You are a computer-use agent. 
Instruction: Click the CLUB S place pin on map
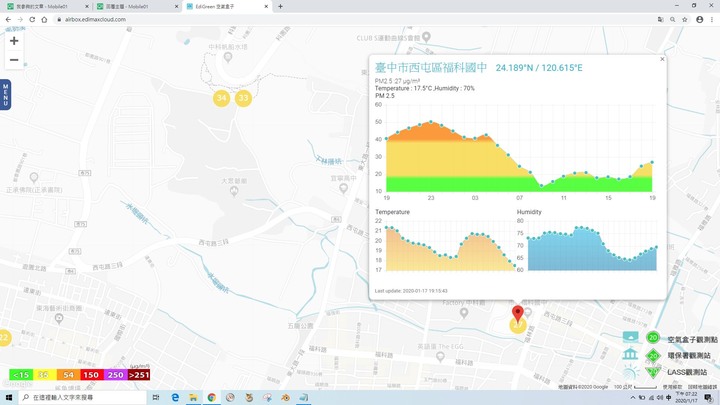426,37
